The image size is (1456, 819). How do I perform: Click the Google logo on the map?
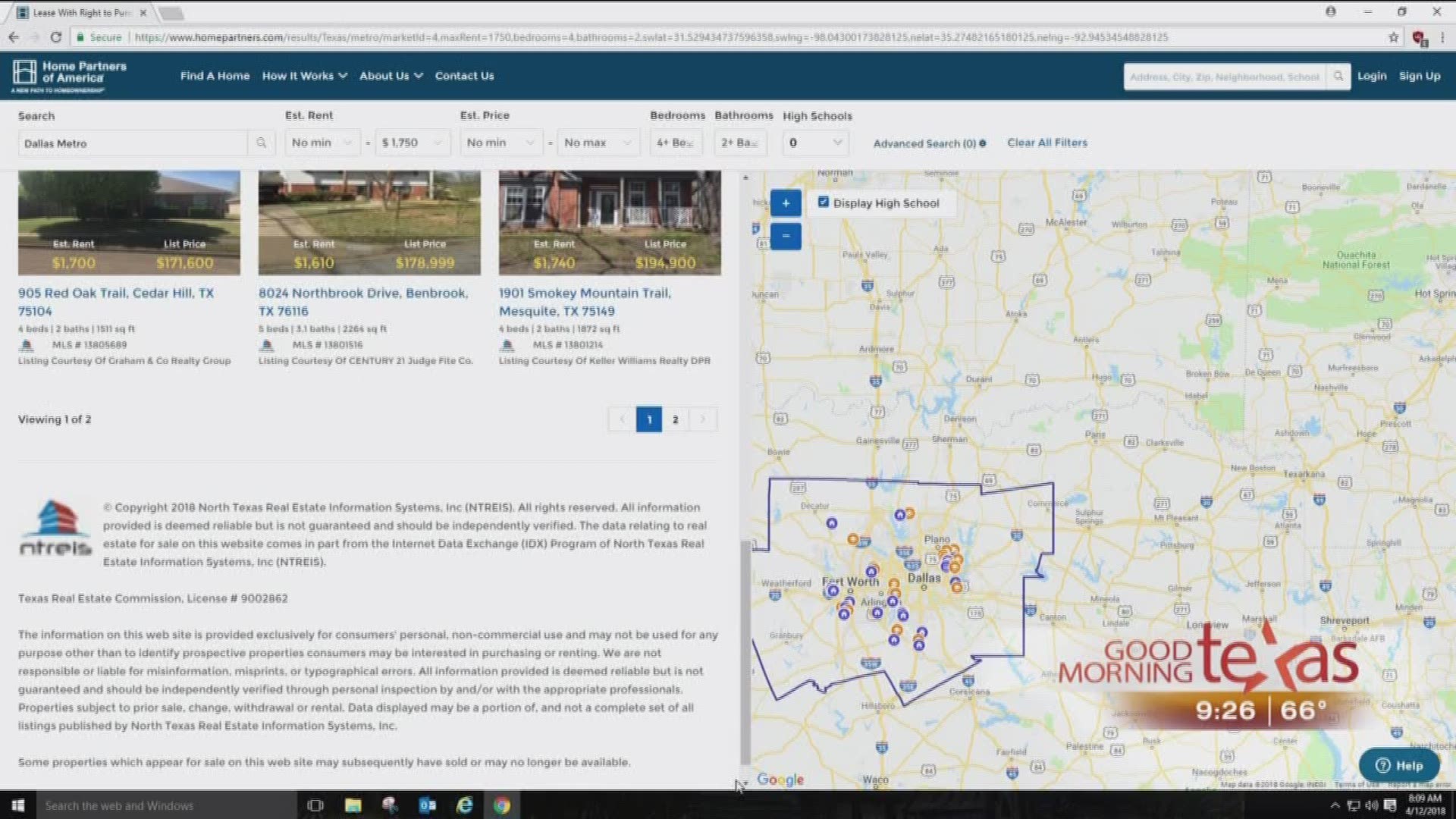pyautogui.click(x=780, y=779)
